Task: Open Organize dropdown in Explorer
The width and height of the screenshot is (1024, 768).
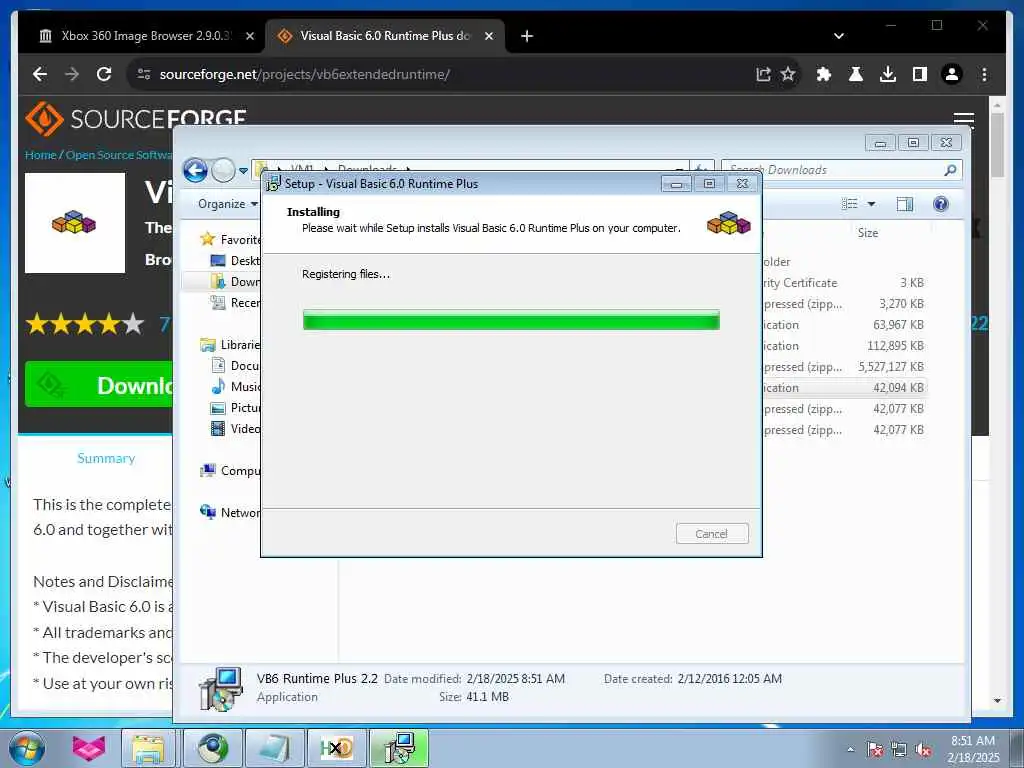Action: (x=227, y=204)
